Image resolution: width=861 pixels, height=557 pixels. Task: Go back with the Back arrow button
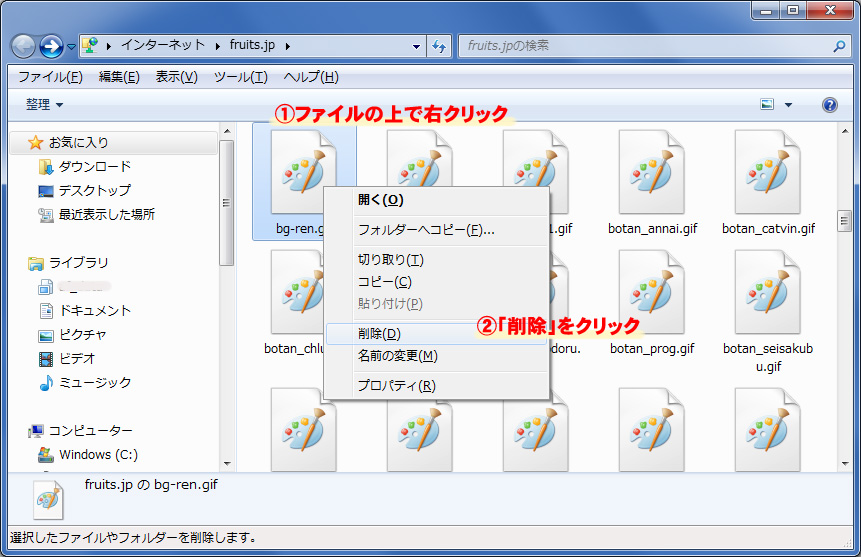[23, 47]
